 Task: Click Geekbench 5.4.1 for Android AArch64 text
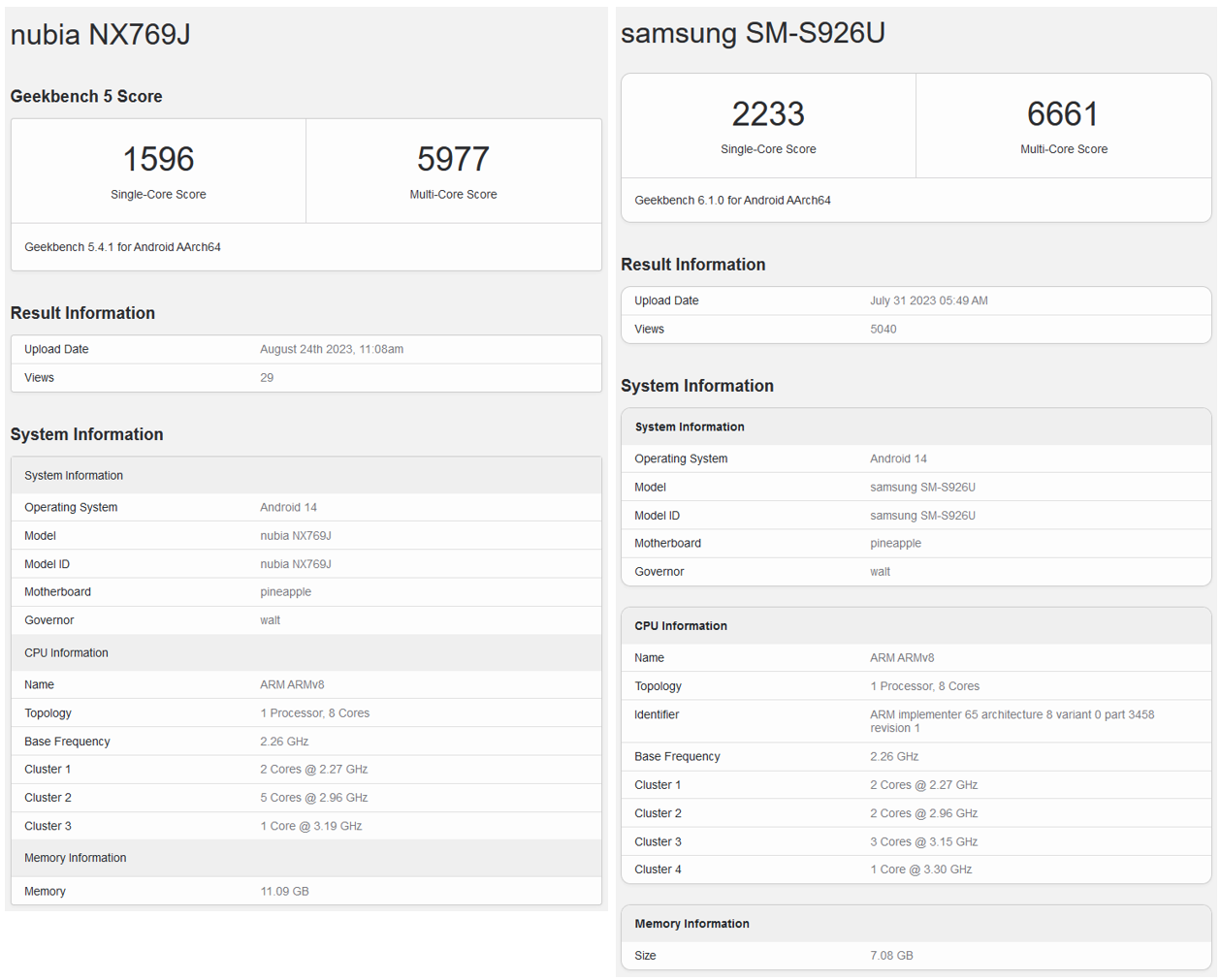point(122,247)
